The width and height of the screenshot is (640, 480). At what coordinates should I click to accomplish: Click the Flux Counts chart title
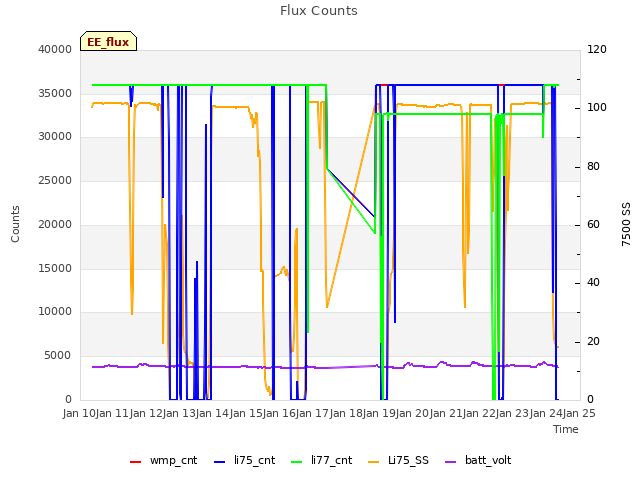[319, 10]
